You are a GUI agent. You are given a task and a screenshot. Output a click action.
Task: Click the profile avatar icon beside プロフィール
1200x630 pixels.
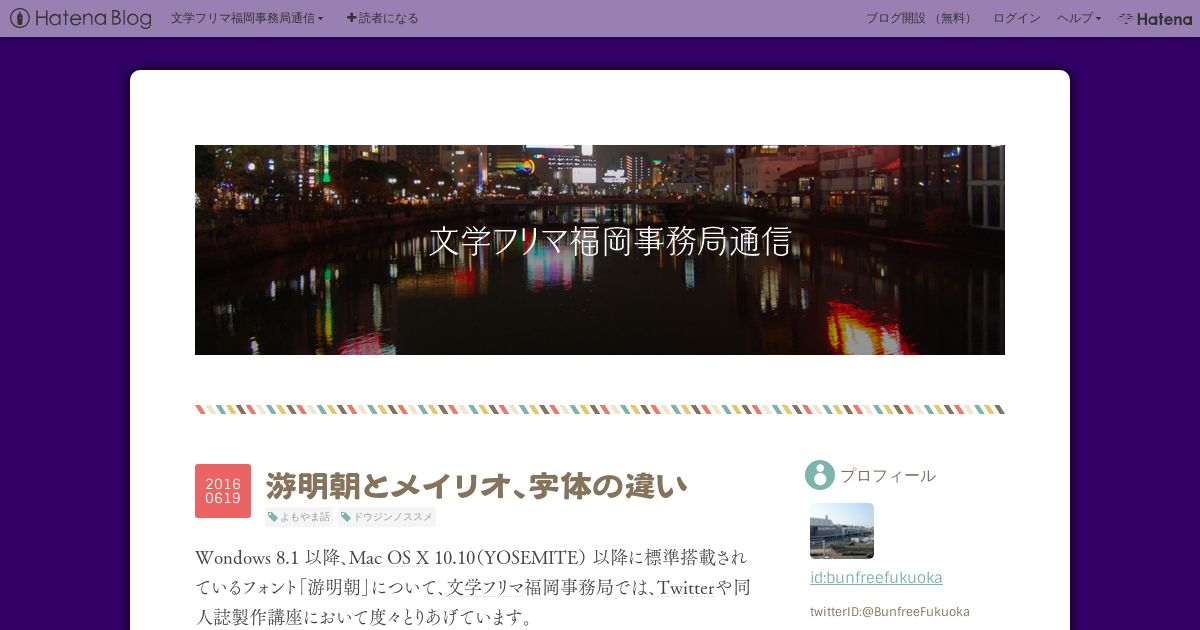[820, 475]
